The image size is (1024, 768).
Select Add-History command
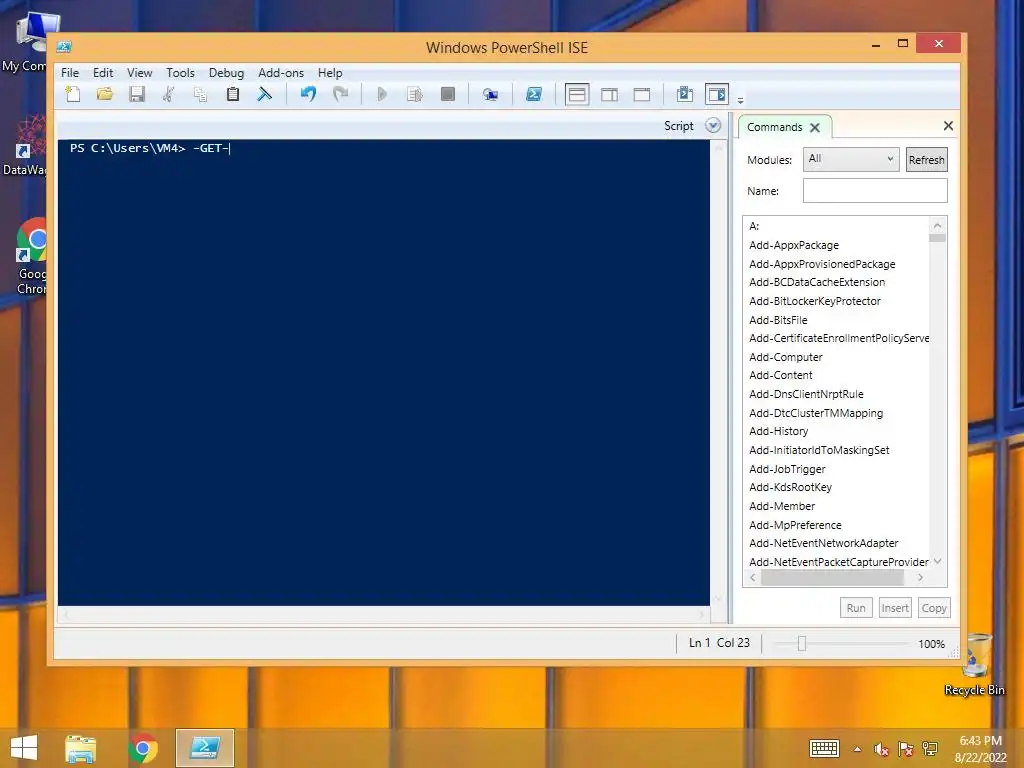coord(778,431)
